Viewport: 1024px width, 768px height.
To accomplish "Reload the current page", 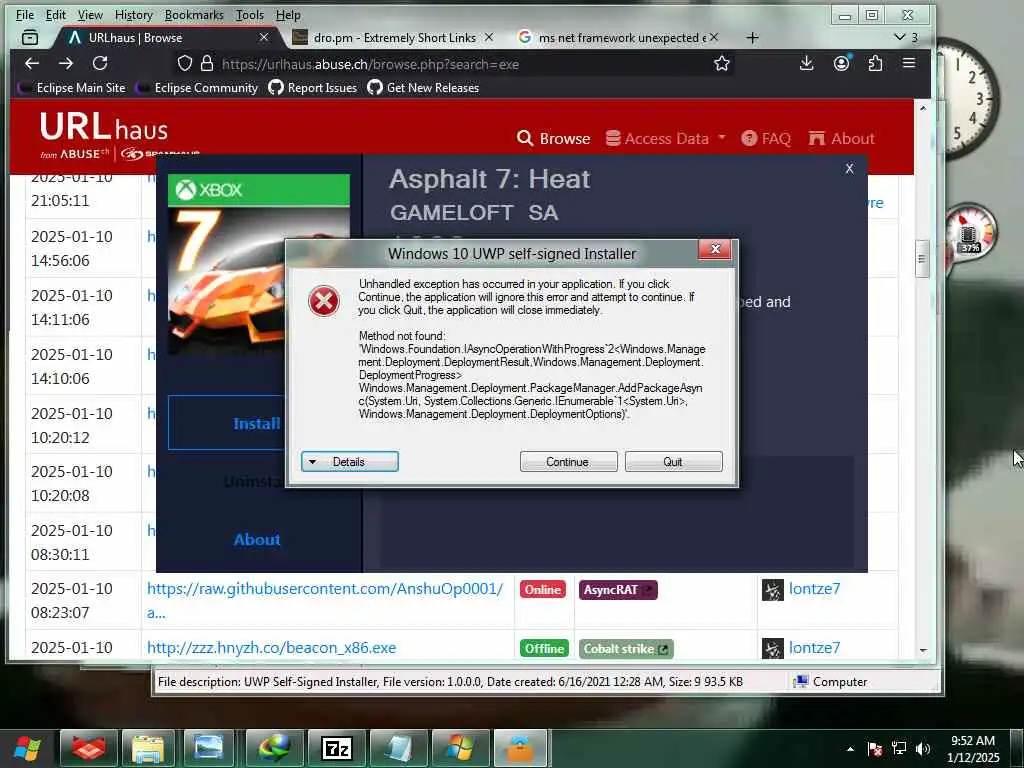I will point(100,63).
